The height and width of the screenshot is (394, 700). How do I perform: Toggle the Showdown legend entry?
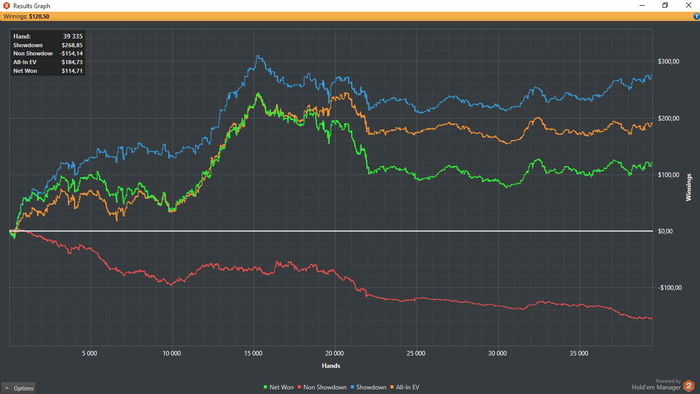pos(368,387)
